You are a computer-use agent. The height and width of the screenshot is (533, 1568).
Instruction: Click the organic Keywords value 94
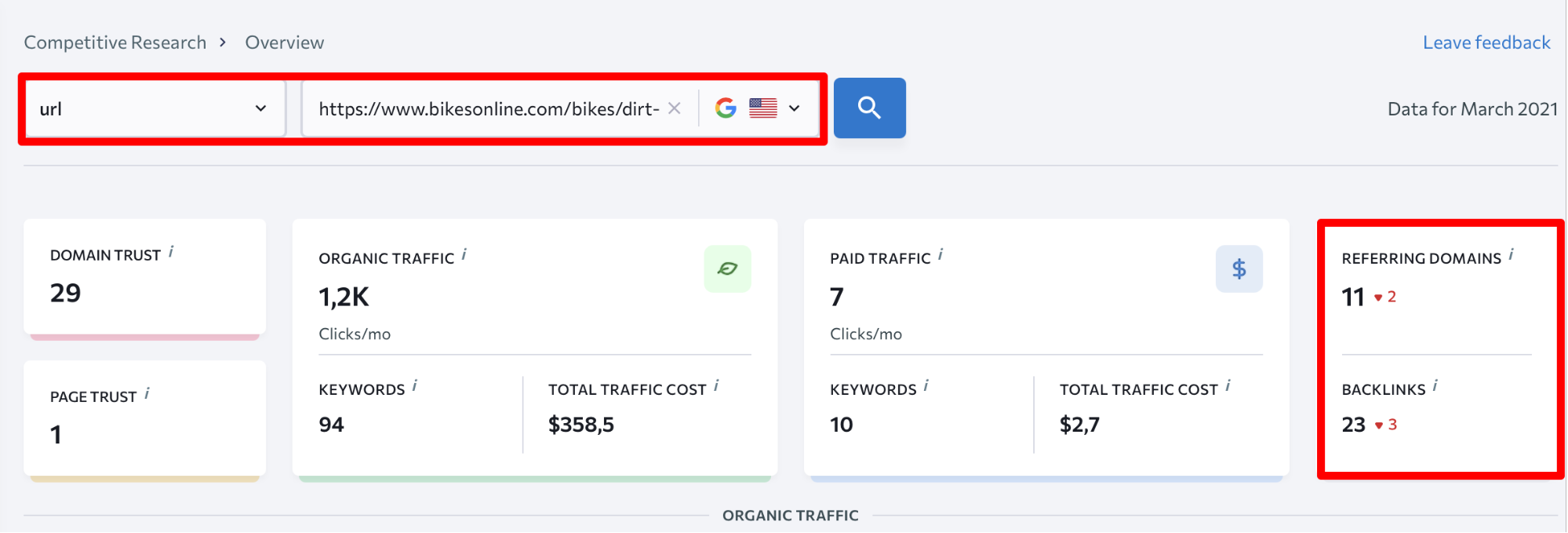(331, 425)
